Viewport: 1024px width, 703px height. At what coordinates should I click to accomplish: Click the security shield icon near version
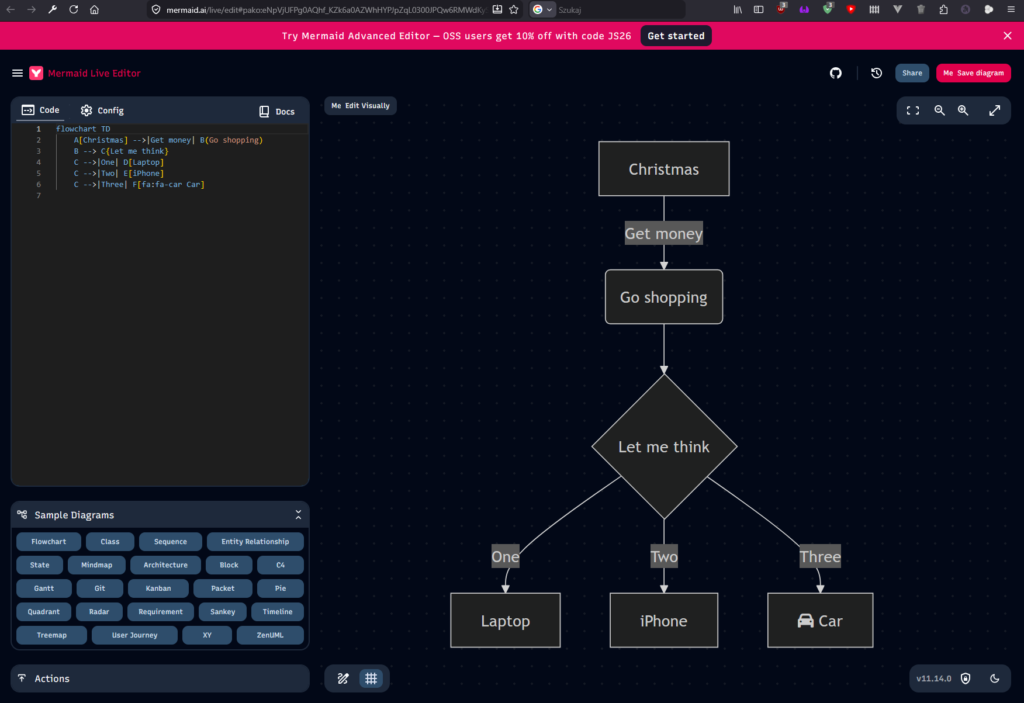(965, 678)
